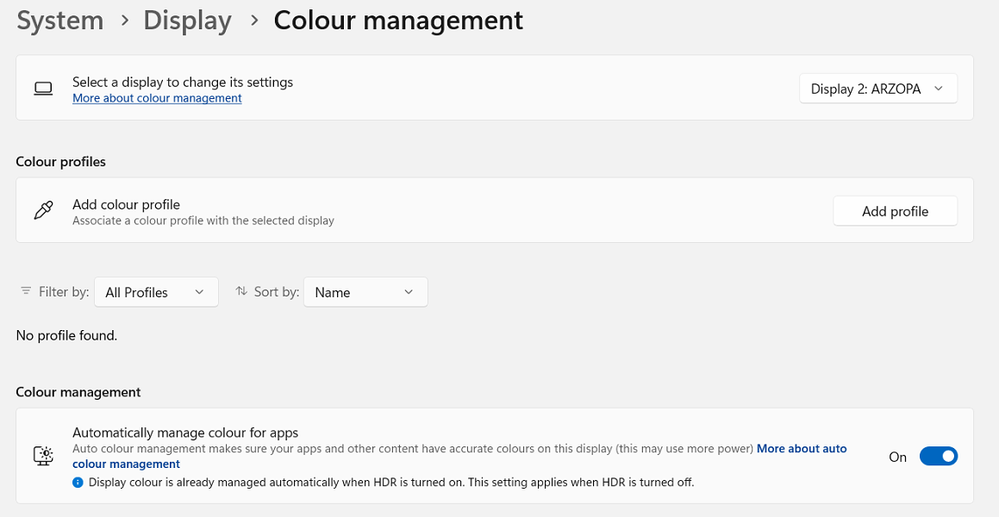The width and height of the screenshot is (999, 517).
Task: Expand the Filter by All Profiles dropdown
Action: [156, 292]
